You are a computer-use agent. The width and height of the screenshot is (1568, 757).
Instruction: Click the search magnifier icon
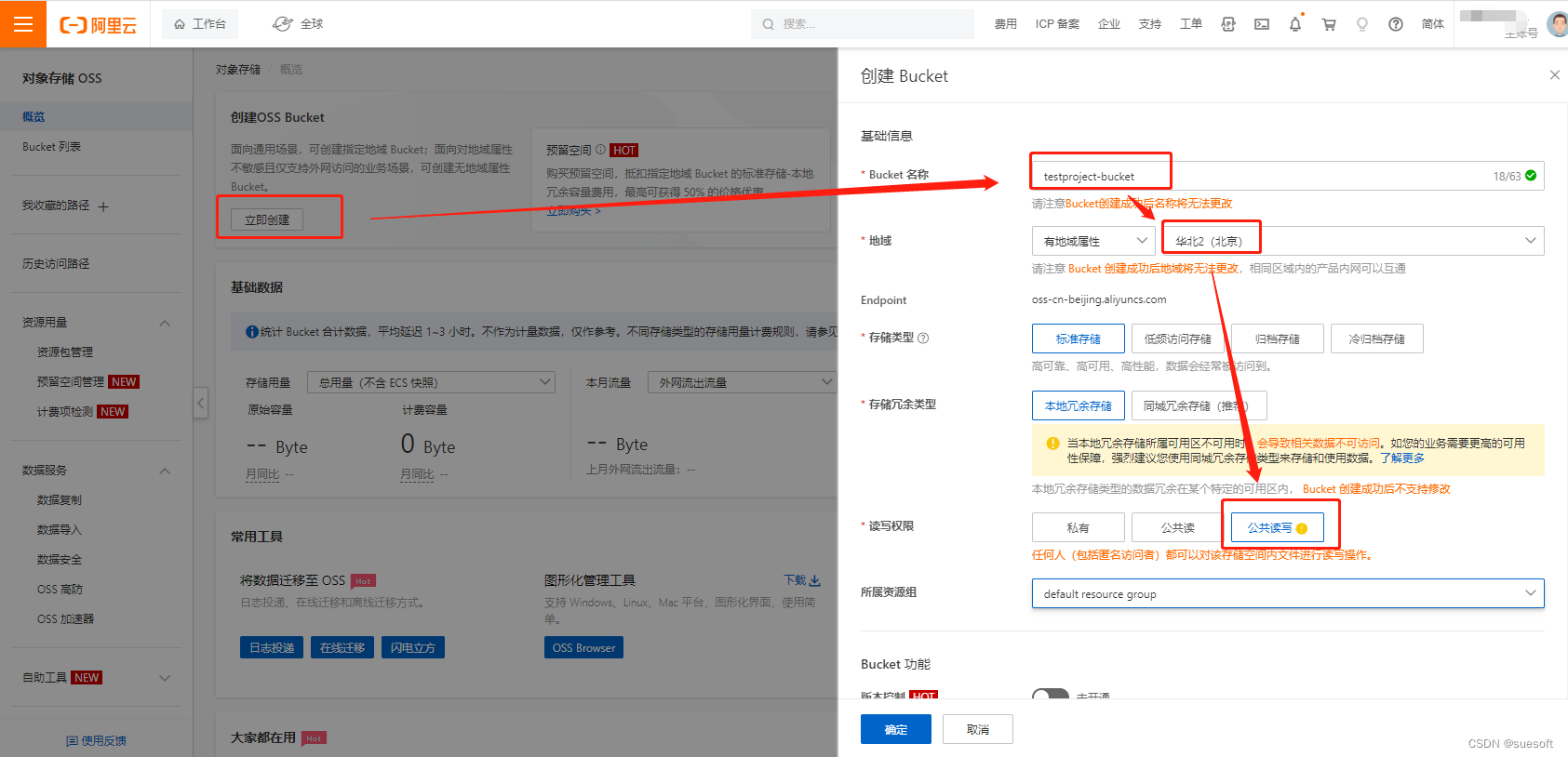[768, 24]
